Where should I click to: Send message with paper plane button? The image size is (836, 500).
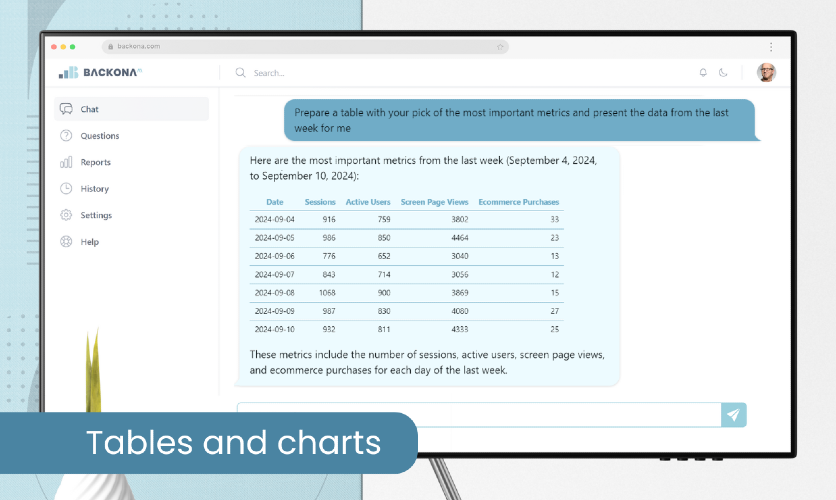tap(734, 415)
